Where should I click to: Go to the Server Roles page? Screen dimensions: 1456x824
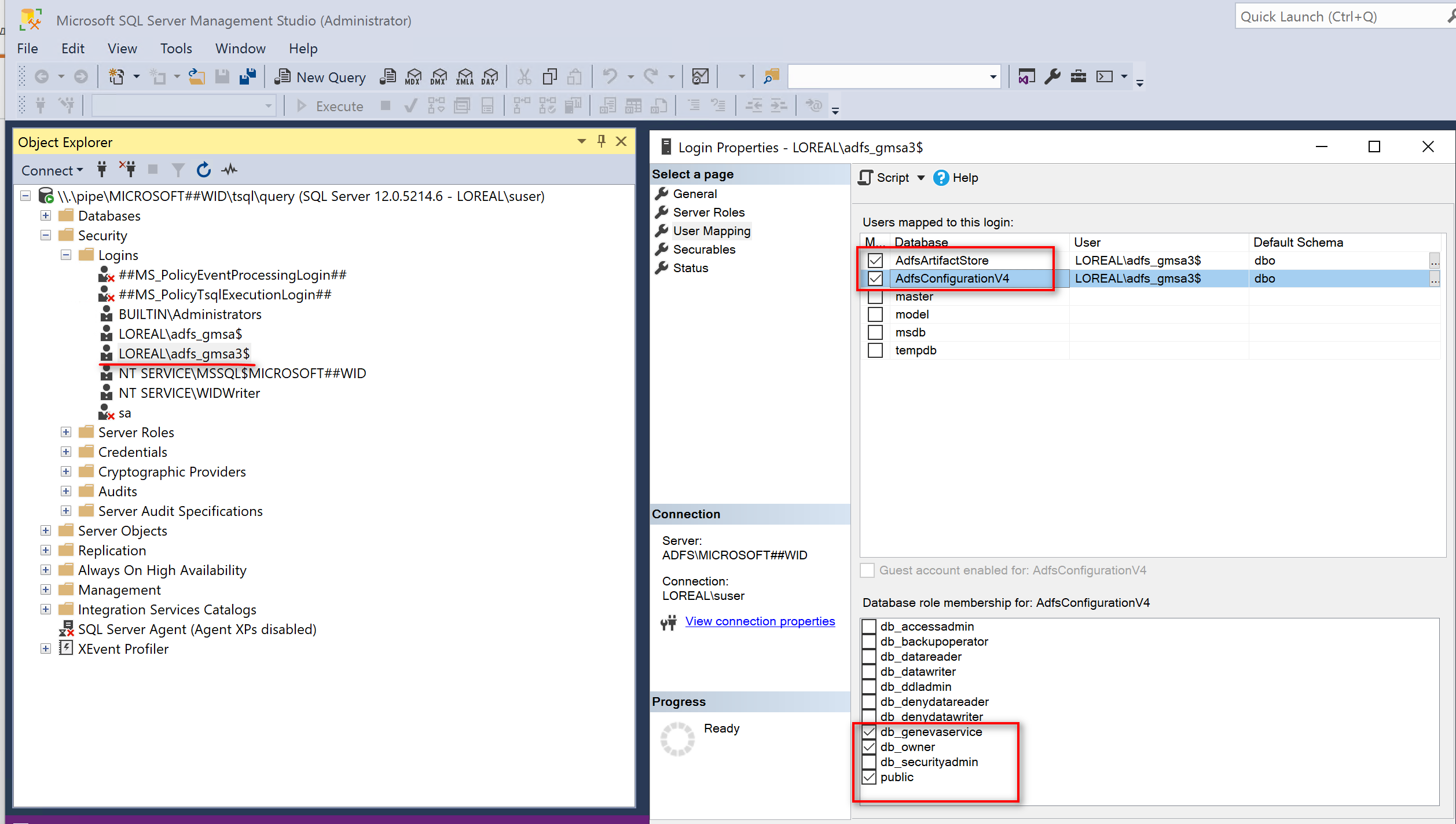coord(709,213)
